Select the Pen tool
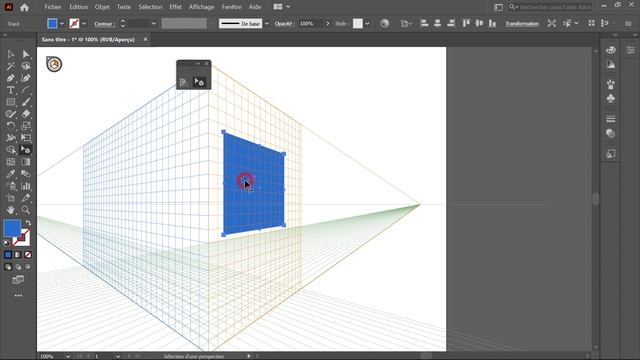The width and height of the screenshot is (640, 360). pos(11,78)
